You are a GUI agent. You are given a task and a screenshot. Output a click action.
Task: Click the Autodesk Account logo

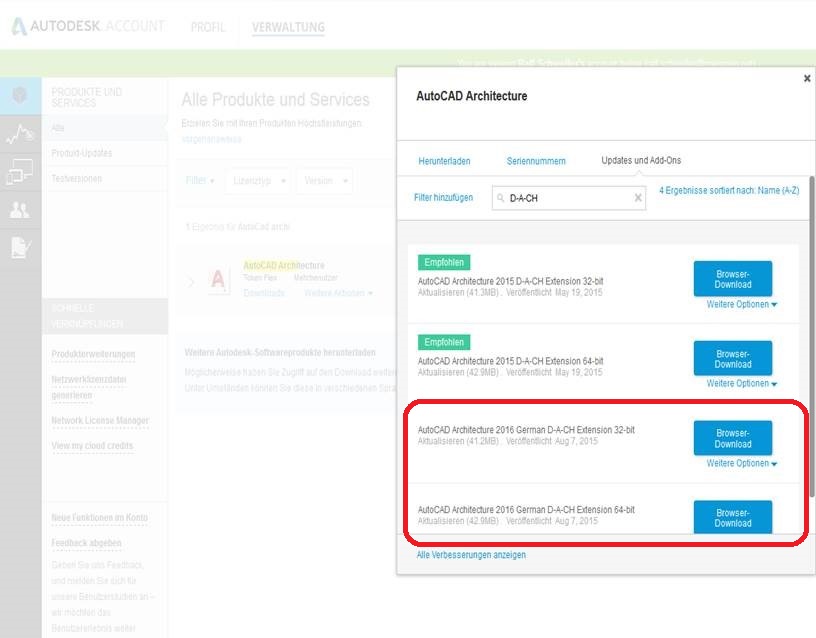pos(87,26)
